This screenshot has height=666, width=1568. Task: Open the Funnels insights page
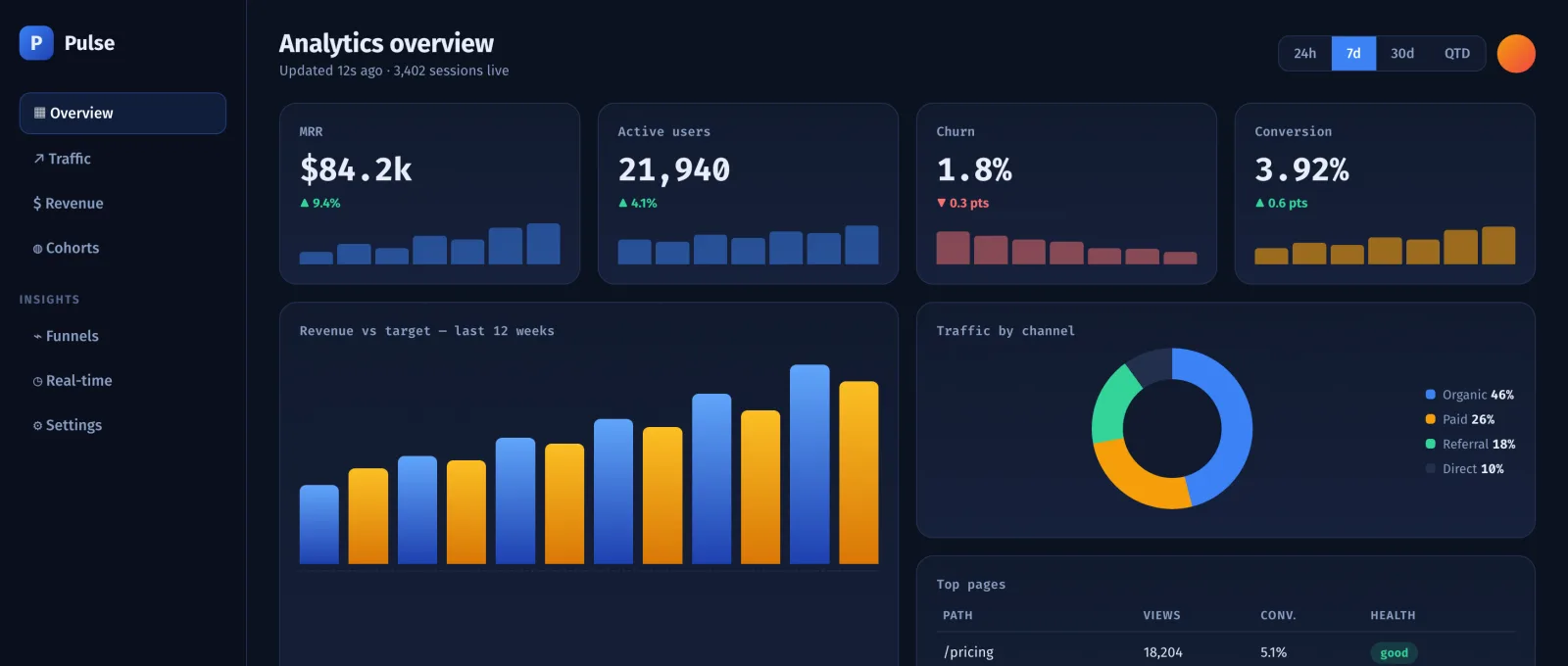[x=122, y=336]
